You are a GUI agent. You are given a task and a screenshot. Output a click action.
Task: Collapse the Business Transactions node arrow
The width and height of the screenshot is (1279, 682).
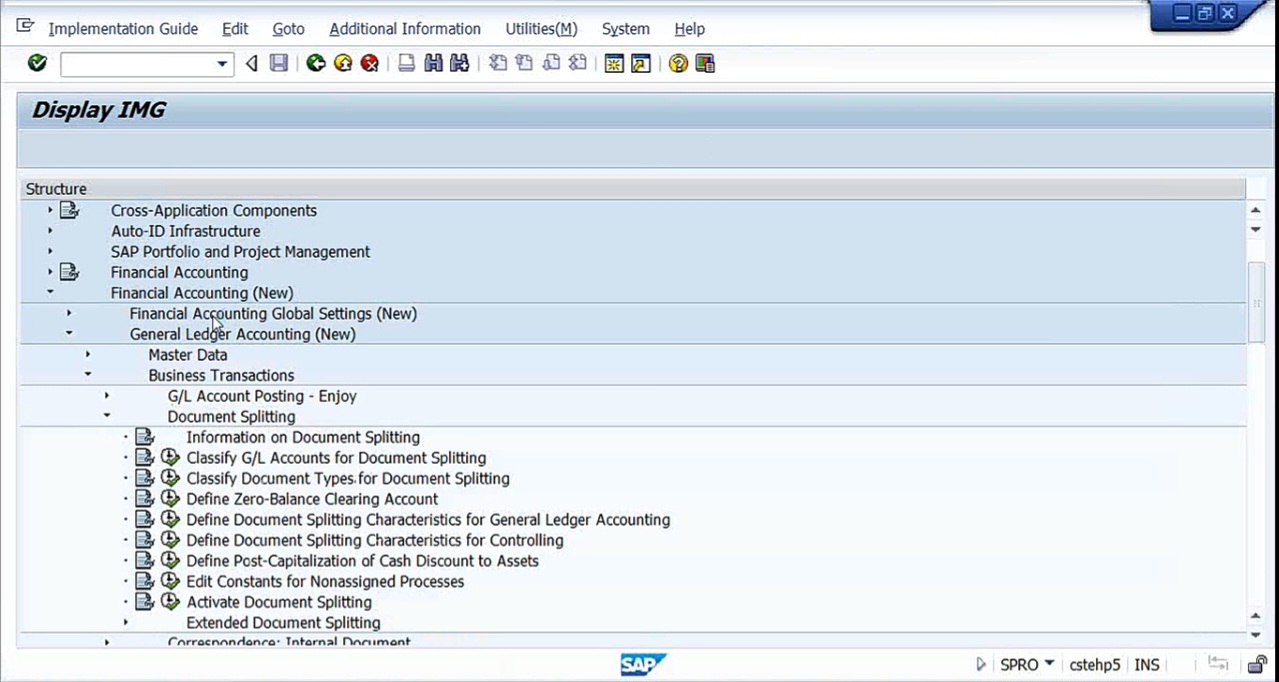coord(88,375)
